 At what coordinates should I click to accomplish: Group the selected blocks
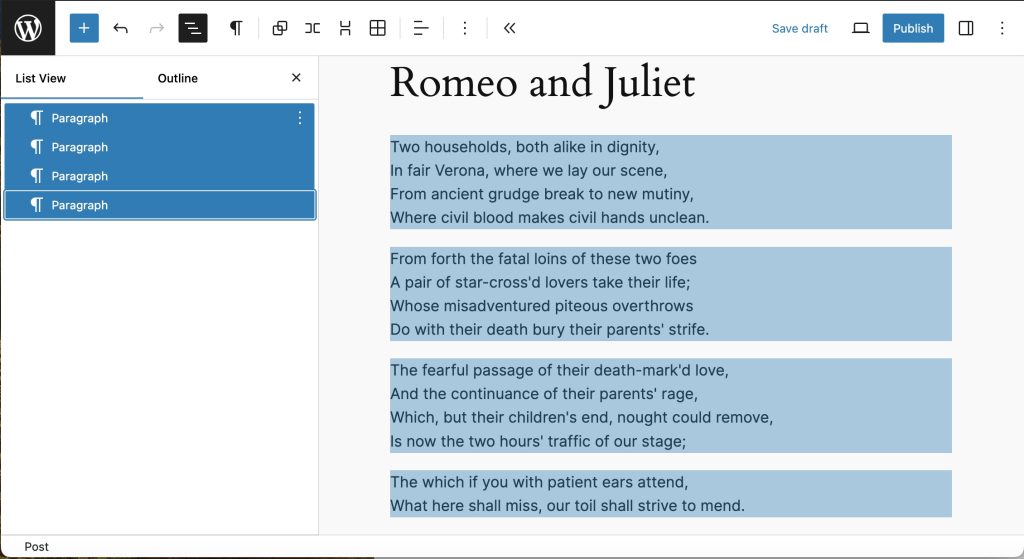pyautogui.click(x=280, y=28)
